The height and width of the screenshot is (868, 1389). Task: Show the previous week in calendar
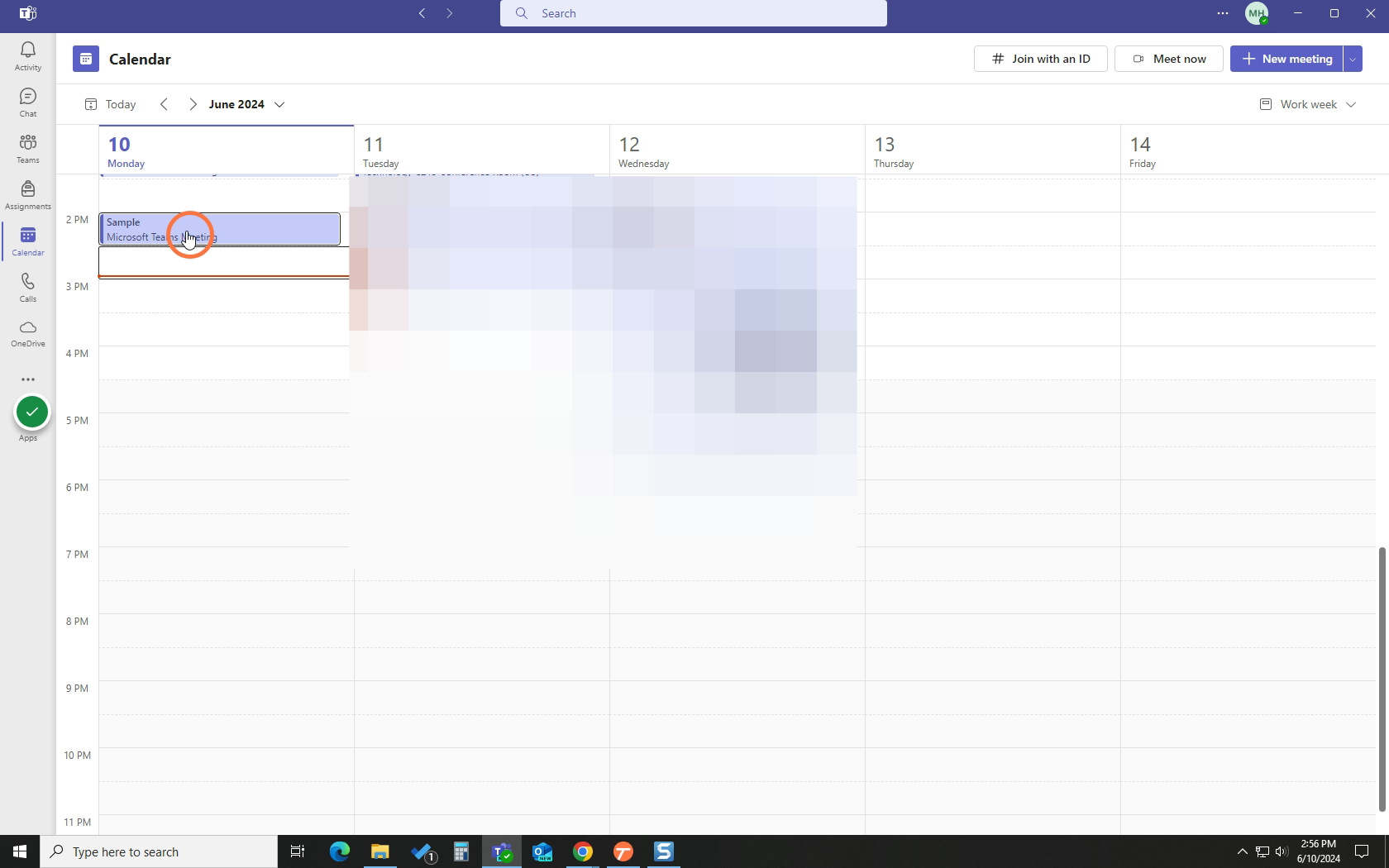[164, 104]
